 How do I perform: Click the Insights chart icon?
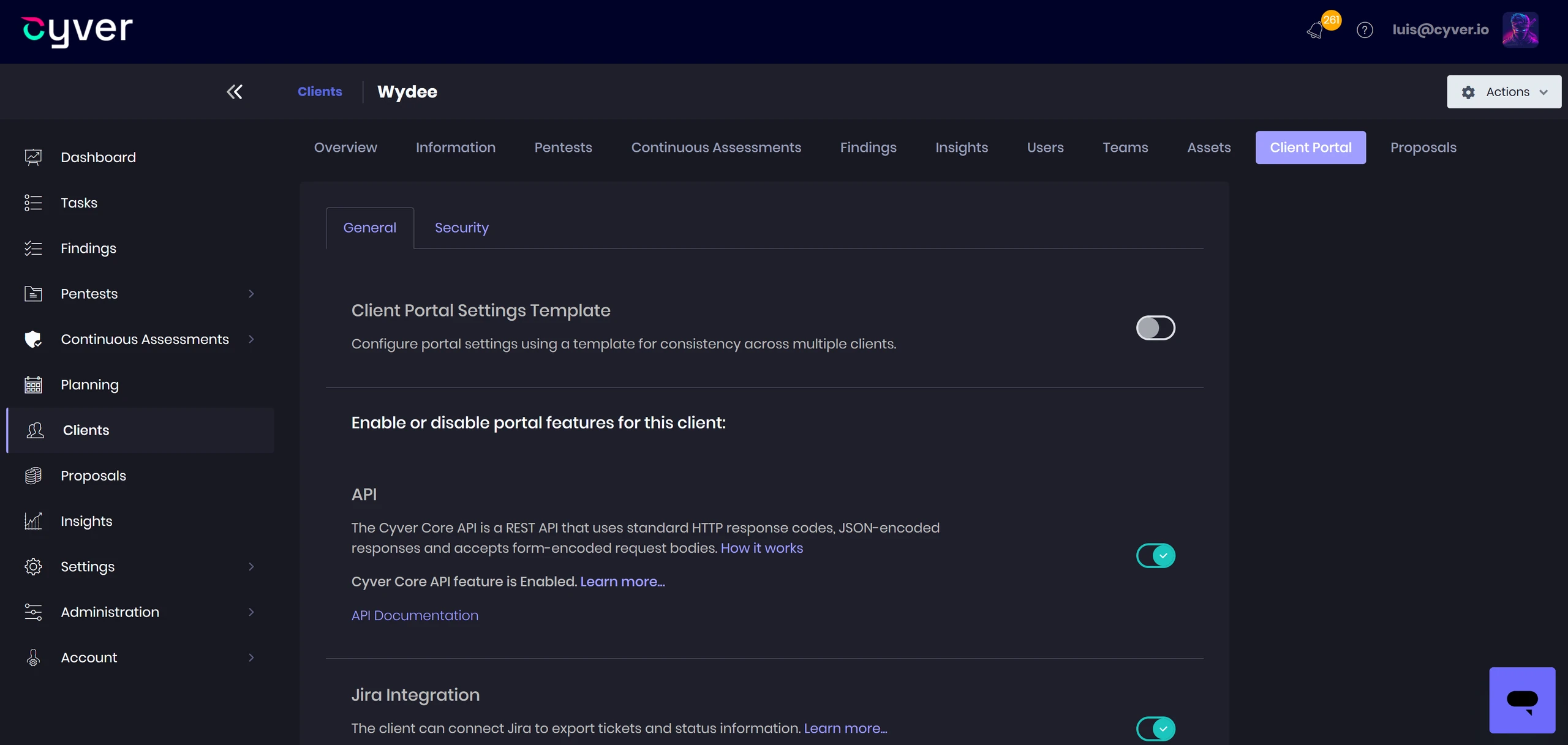click(x=33, y=521)
